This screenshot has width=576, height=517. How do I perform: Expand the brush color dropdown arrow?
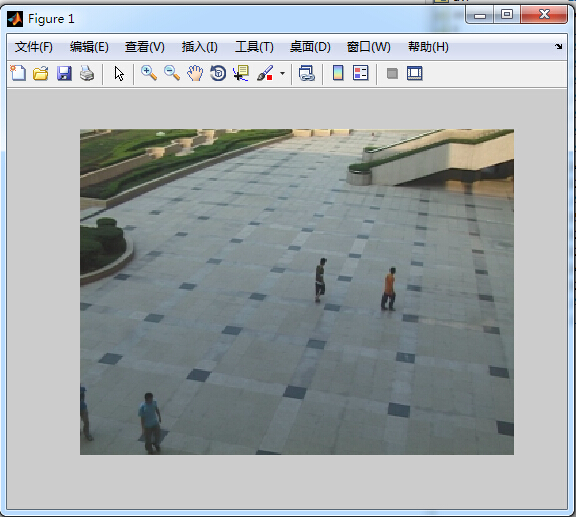pos(282,73)
